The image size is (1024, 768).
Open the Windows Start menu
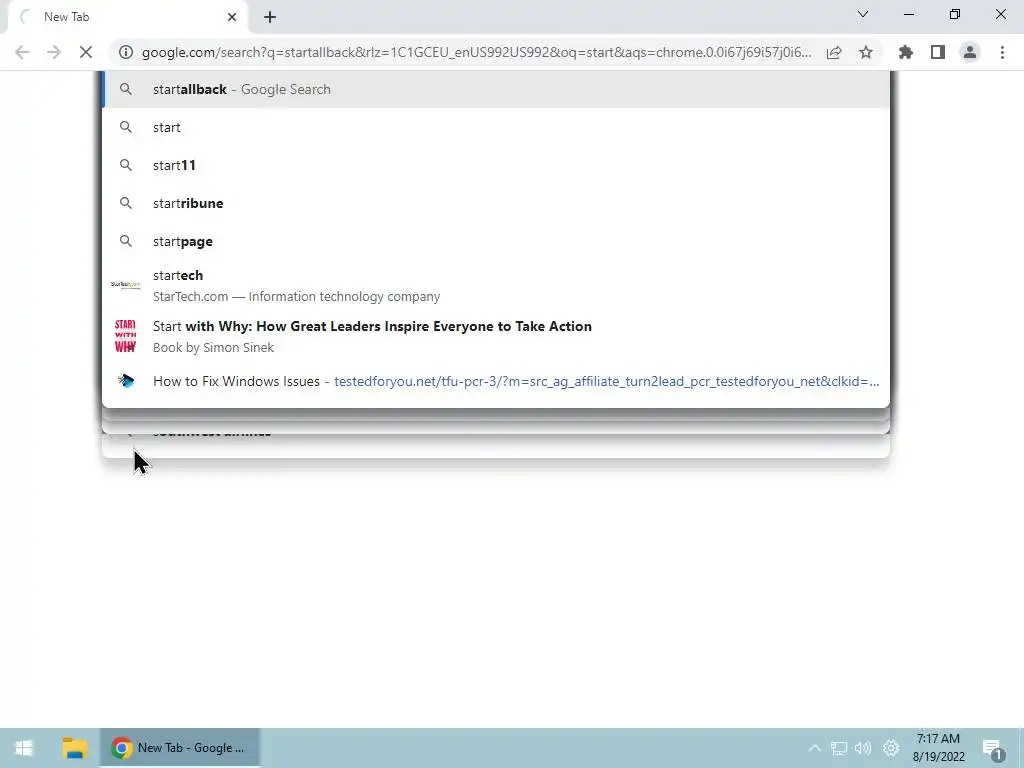click(24, 748)
